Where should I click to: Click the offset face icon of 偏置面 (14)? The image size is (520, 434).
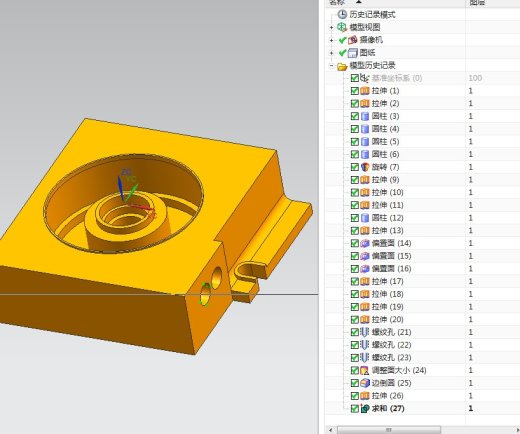[365, 243]
